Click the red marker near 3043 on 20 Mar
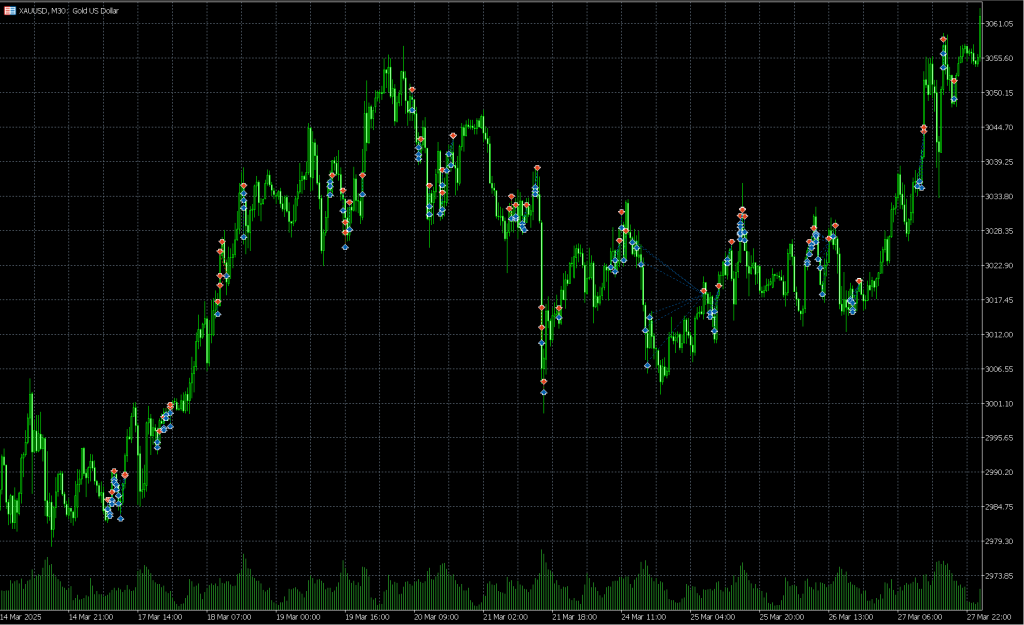Viewport: 1024px width, 625px height. click(453, 135)
